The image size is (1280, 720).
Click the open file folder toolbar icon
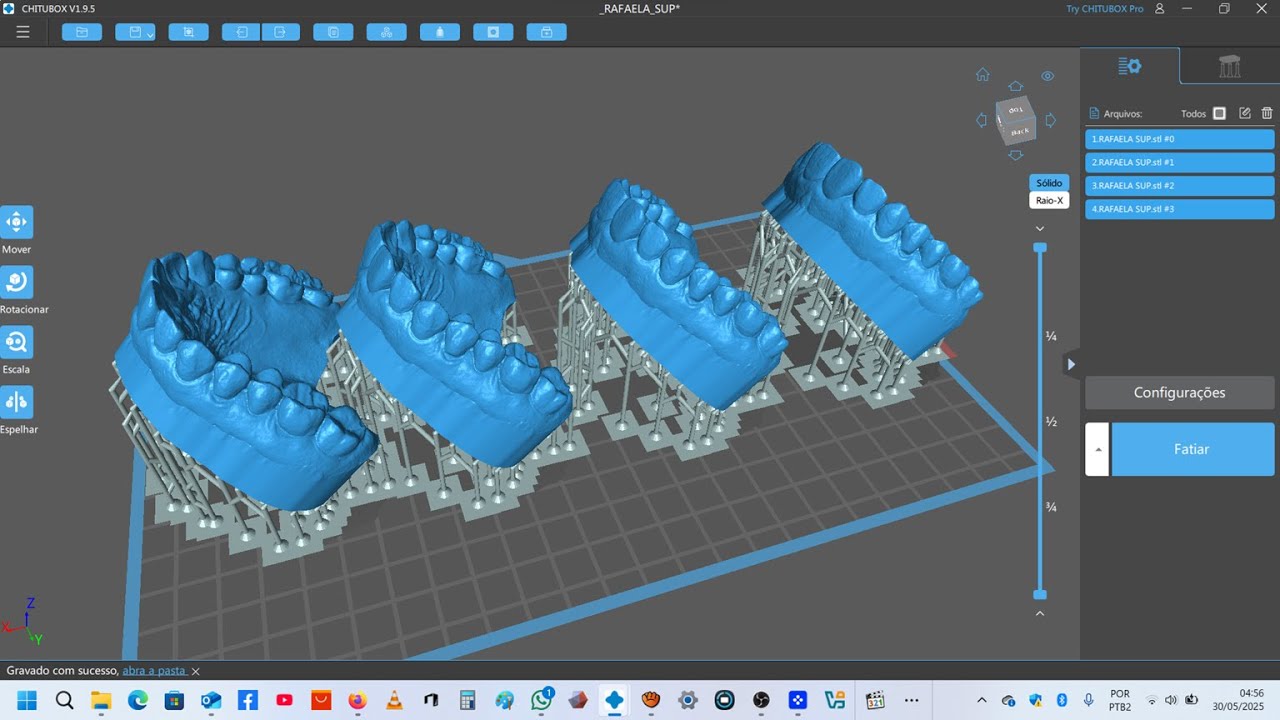click(82, 32)
